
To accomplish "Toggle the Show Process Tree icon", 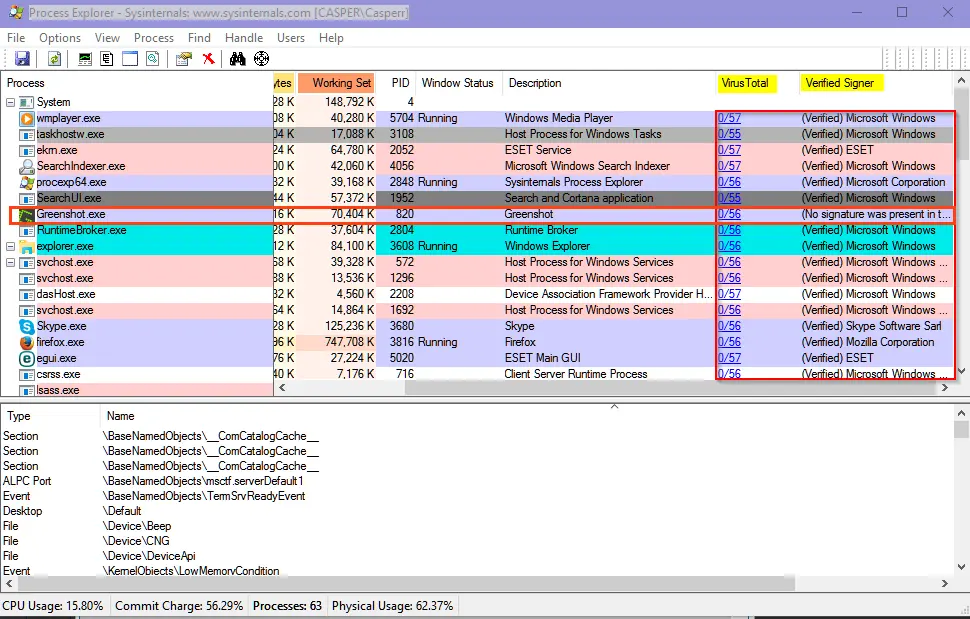I will point(107,59).
